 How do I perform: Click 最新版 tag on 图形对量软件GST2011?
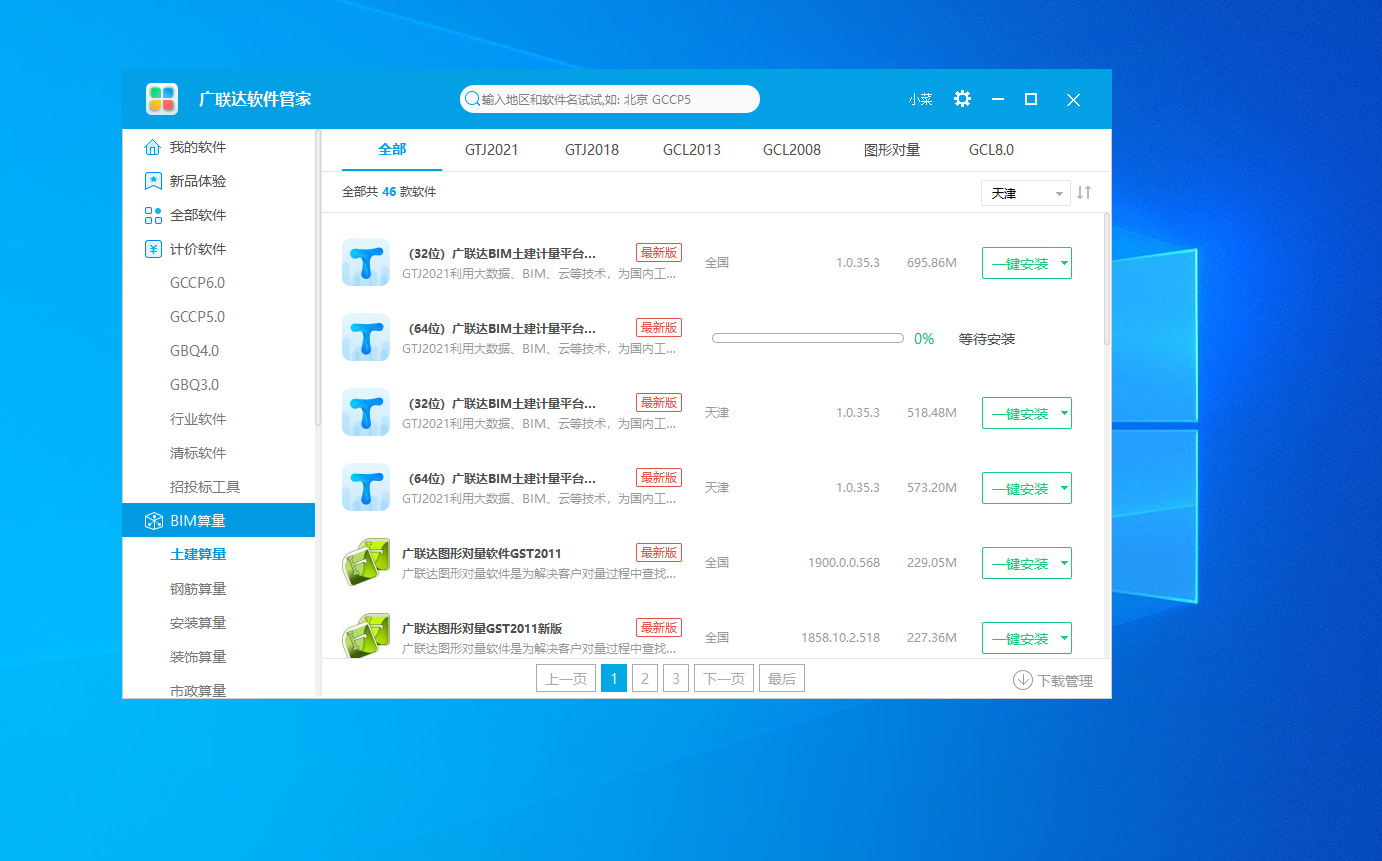click(x=659, y=552)
